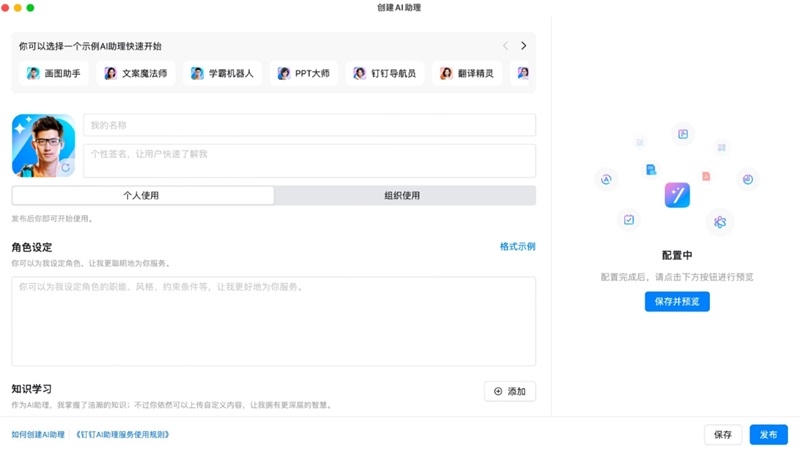800x450 pixels.
Task: Click the blue 发布 button
Action: tap(768, 435)
